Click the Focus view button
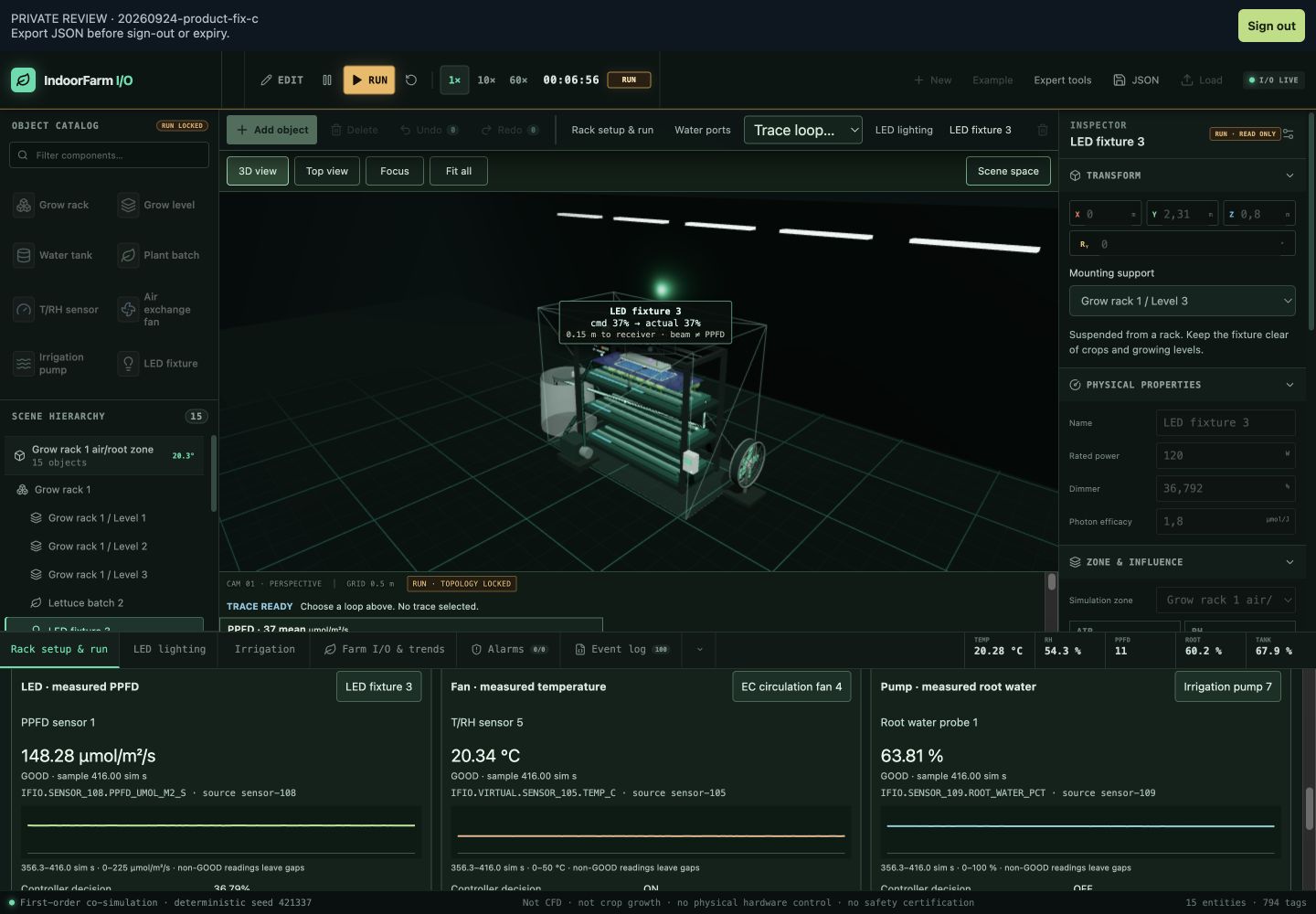 coord(395,171)
